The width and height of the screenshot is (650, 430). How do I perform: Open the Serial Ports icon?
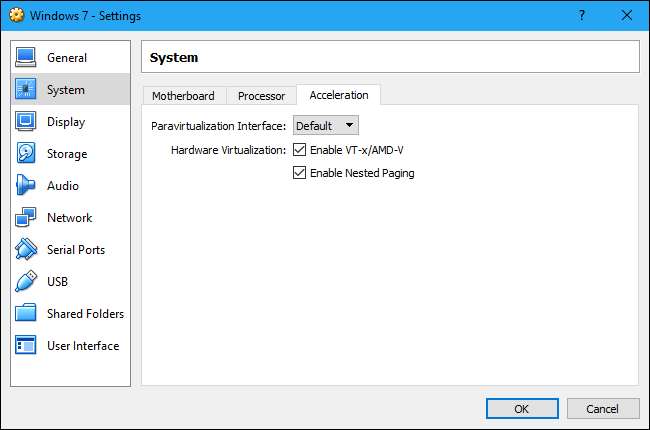coord(26,250)
